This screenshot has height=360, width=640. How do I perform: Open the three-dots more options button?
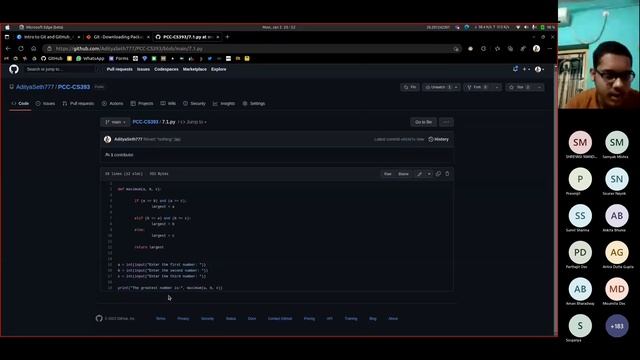(446, 122)
